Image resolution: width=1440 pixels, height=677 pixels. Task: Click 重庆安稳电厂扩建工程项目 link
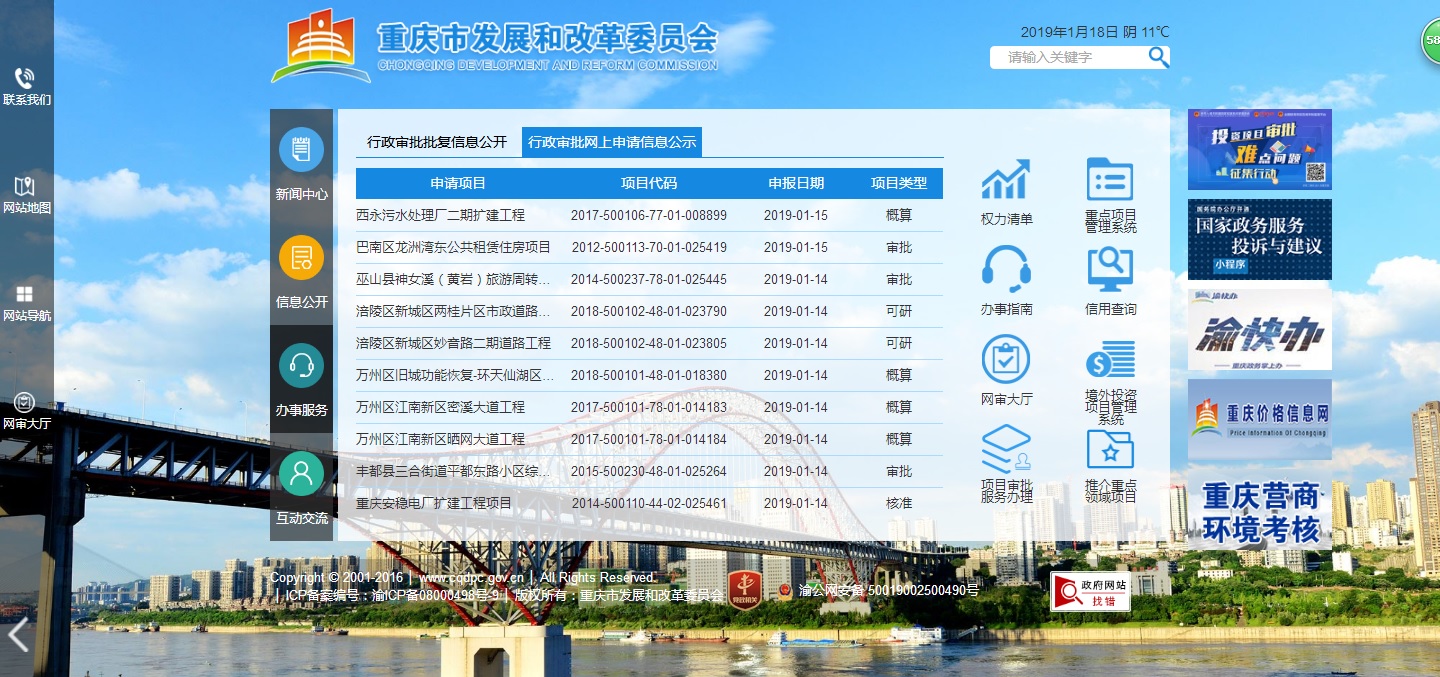coord(434,503)
